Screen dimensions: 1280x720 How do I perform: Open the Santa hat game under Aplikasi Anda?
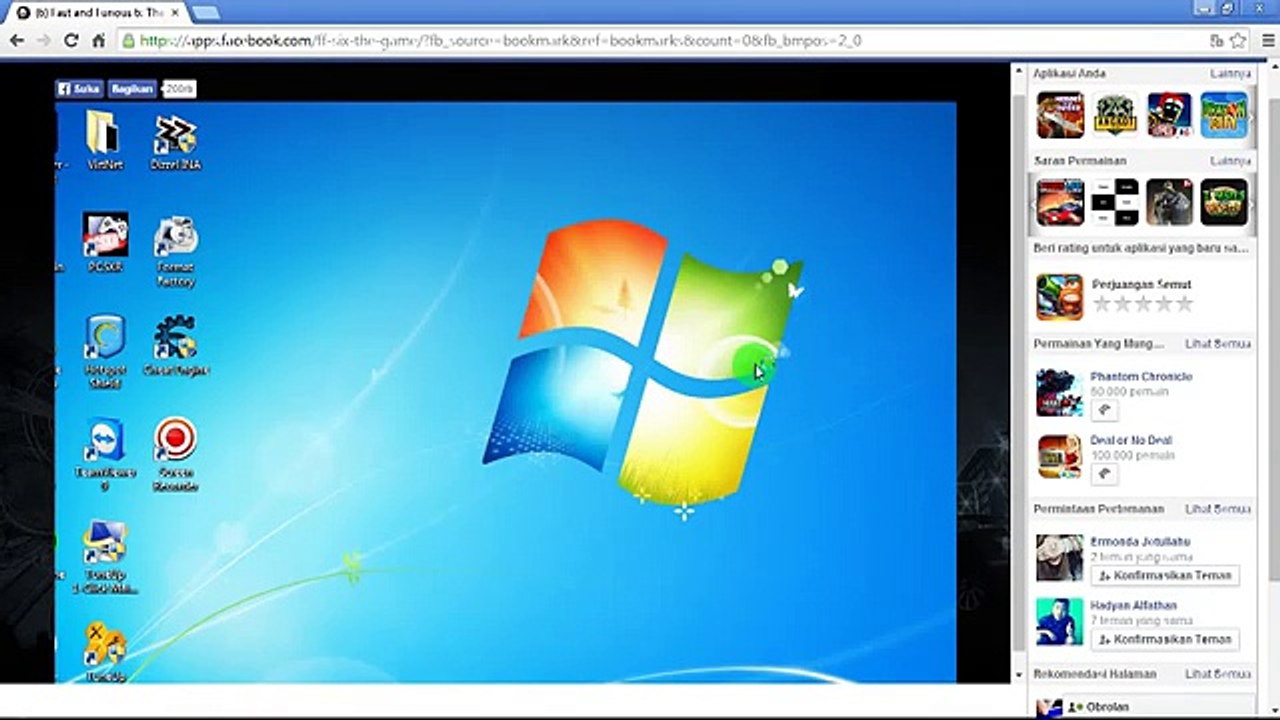click(x=1169, y=114)
